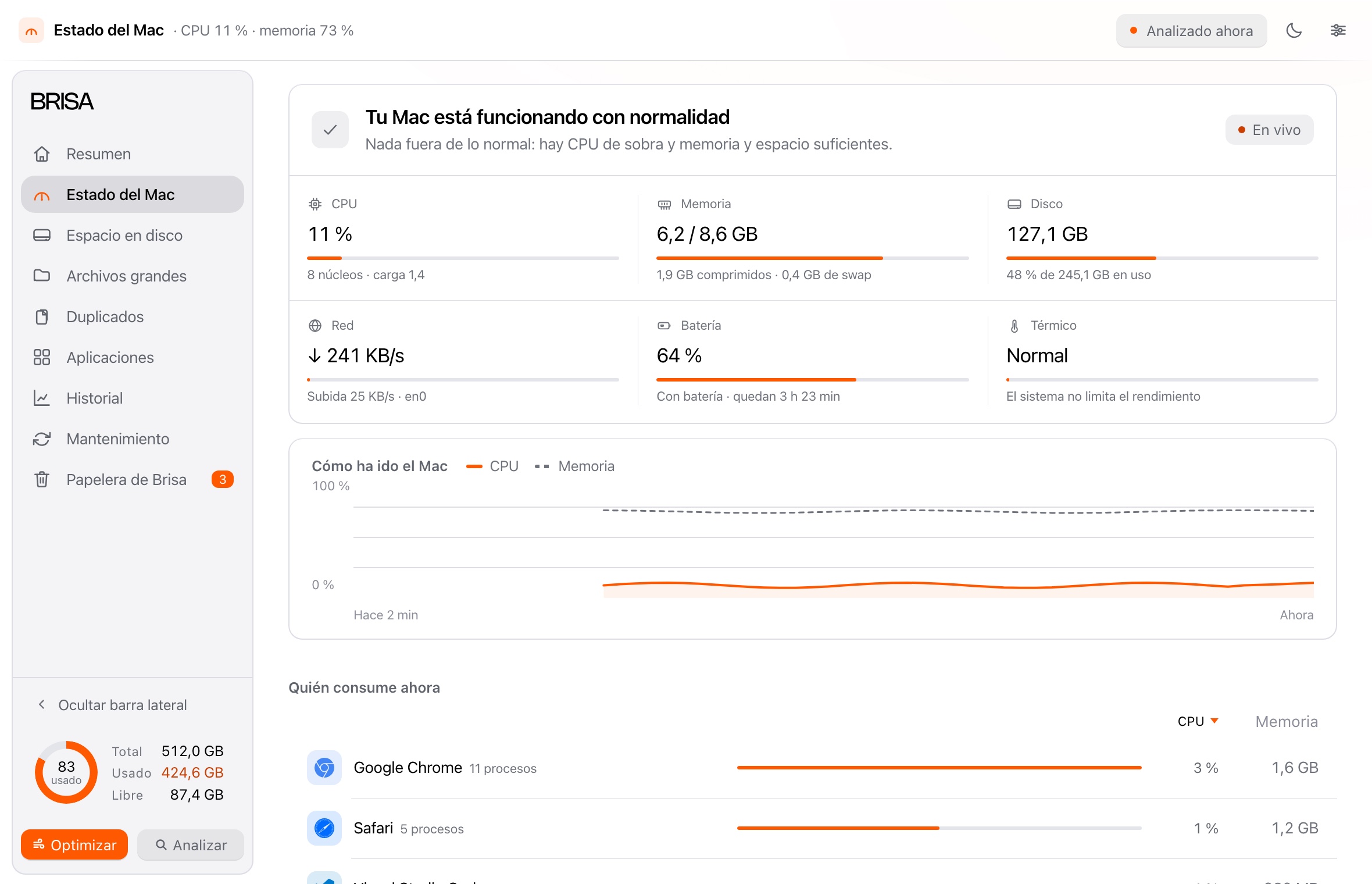Click the Papelera de Brisa trash icon
Screen dimensions: 1372x884
click(42, 479)
